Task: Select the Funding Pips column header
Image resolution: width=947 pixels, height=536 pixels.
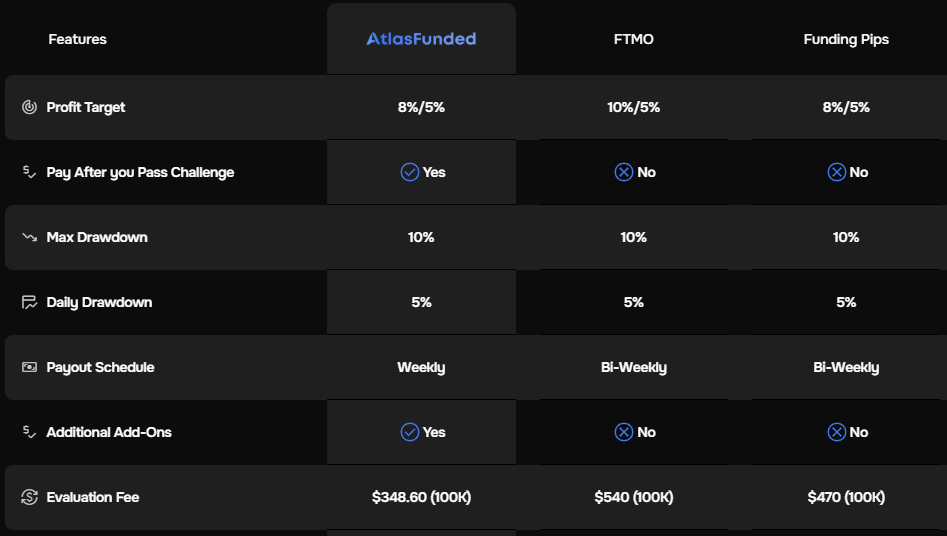Action: pyautogui.click(x=846, y=39)
